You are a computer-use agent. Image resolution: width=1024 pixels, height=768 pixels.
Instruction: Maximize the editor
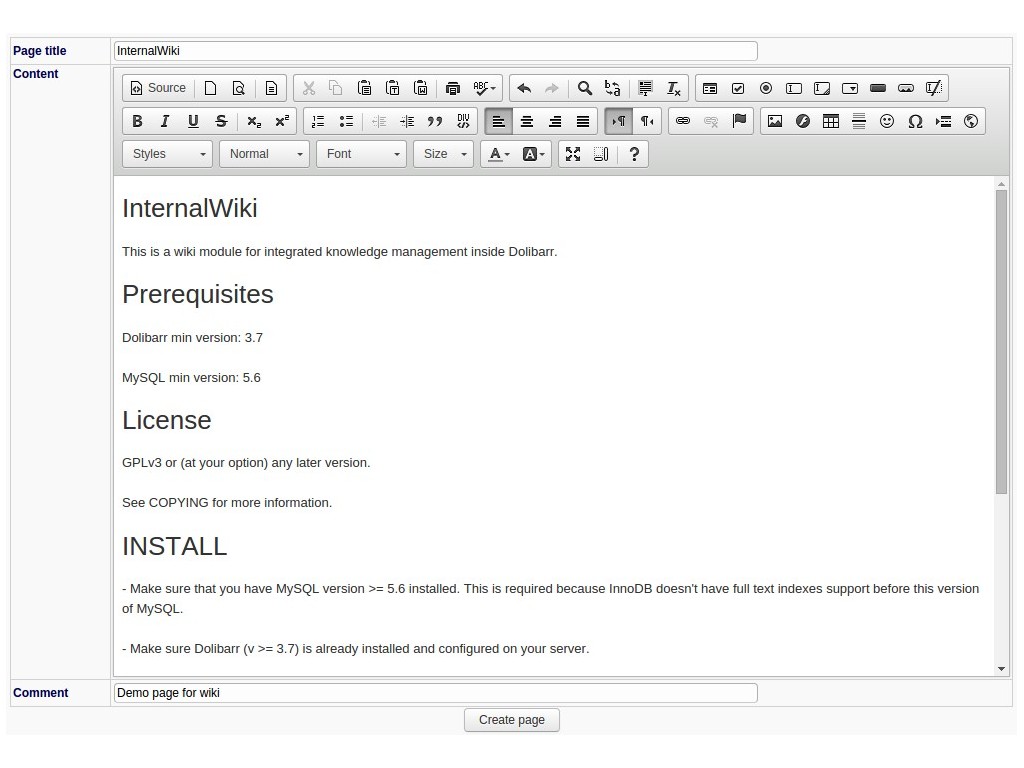click(x=573, y=154)
